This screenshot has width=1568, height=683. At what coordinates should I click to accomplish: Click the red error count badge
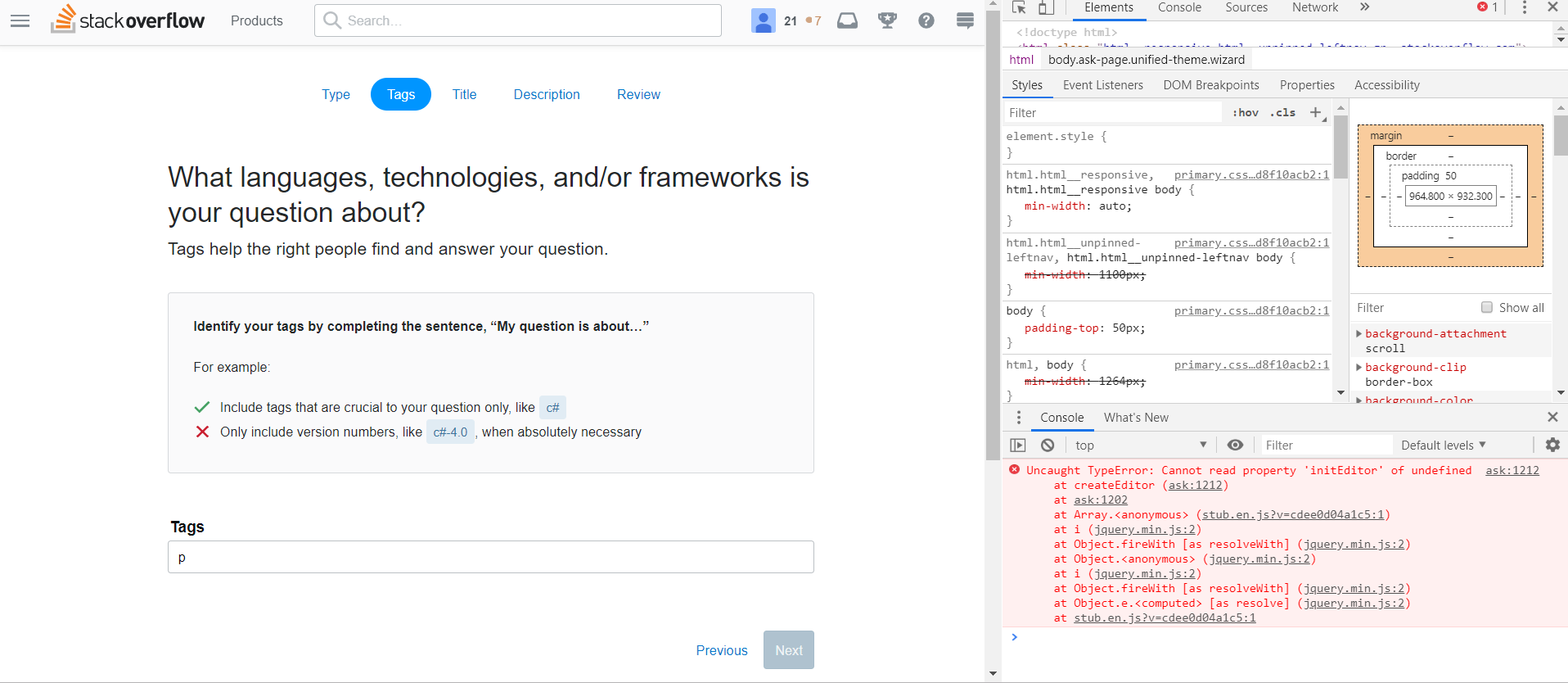pyautogui.click(x=1487, y=7)
